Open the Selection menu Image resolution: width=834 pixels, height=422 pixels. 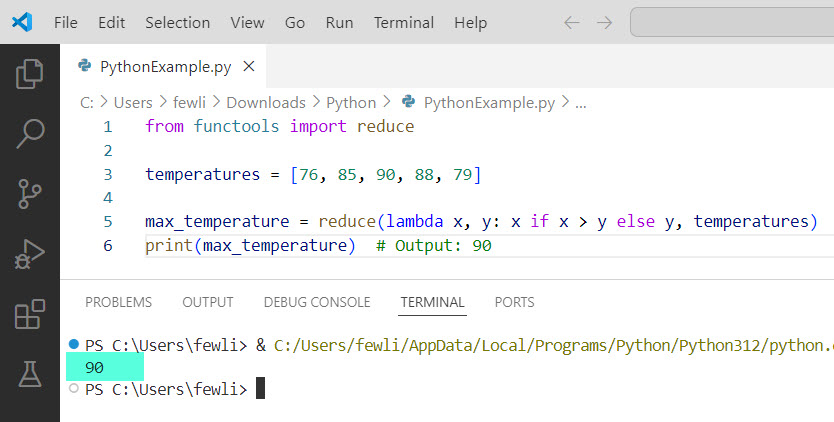[178, 23]
